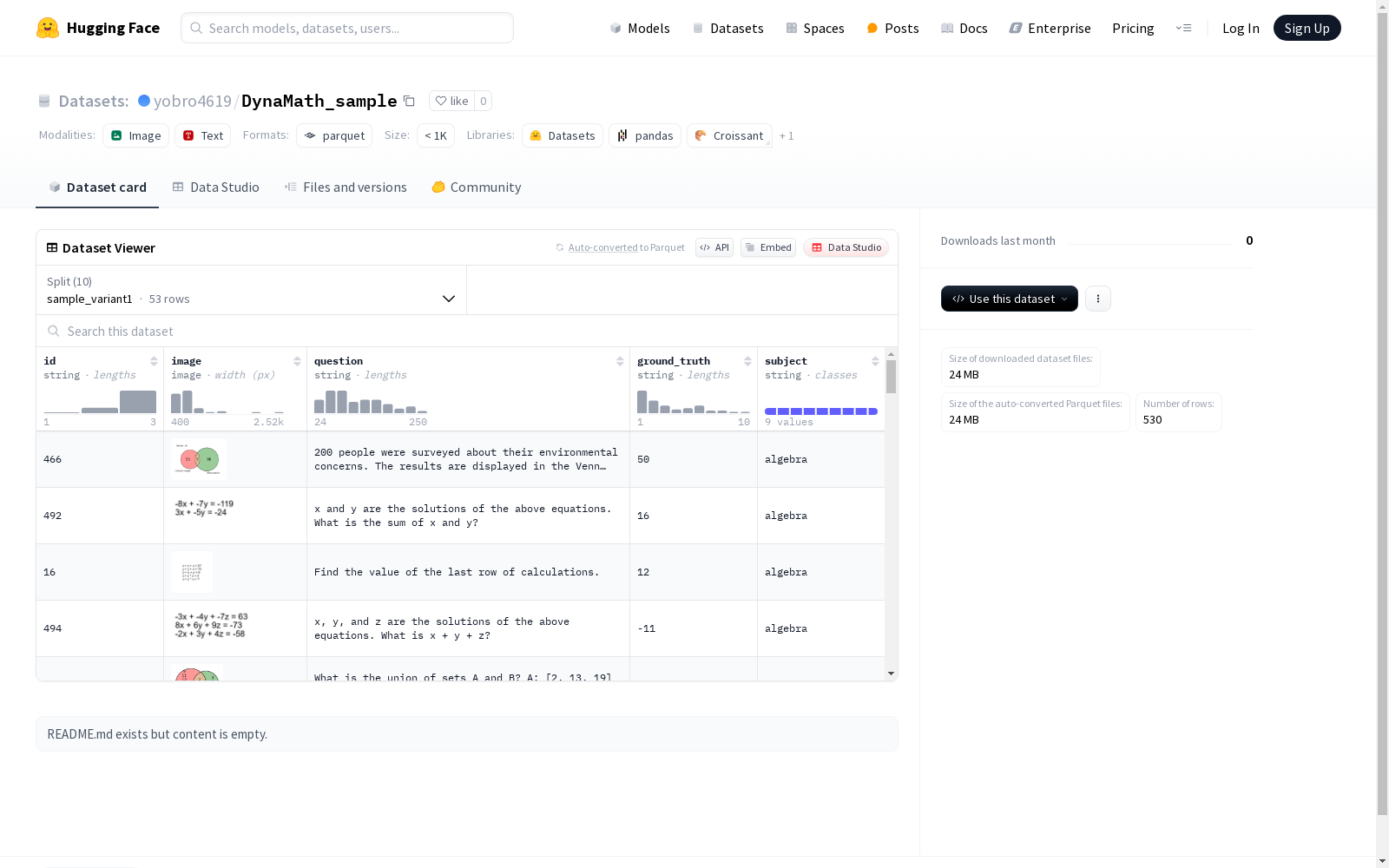Viewport: 1389px width, 868px height.
Task: Open the pandas library tag
Action: [645, 135]
